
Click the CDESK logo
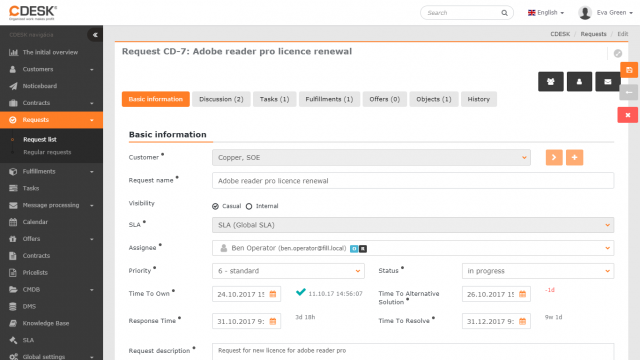coord(33,13)
